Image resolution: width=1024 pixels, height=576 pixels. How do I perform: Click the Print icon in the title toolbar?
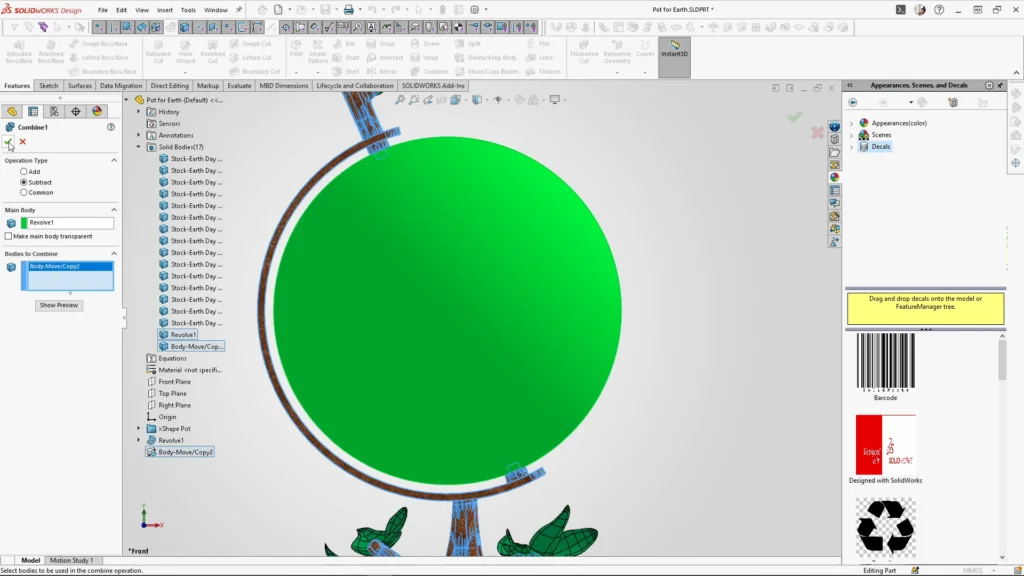click(349, 10)
